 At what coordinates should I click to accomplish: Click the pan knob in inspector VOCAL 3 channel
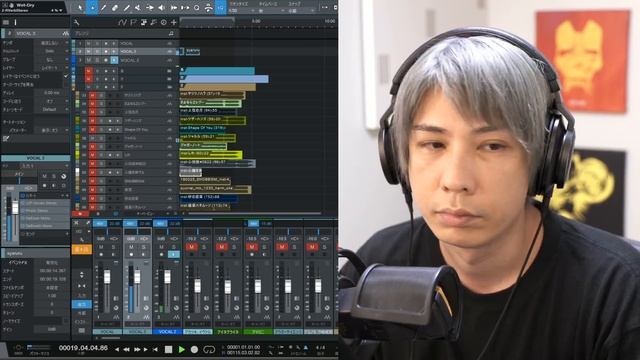click(x=64, y=176)
